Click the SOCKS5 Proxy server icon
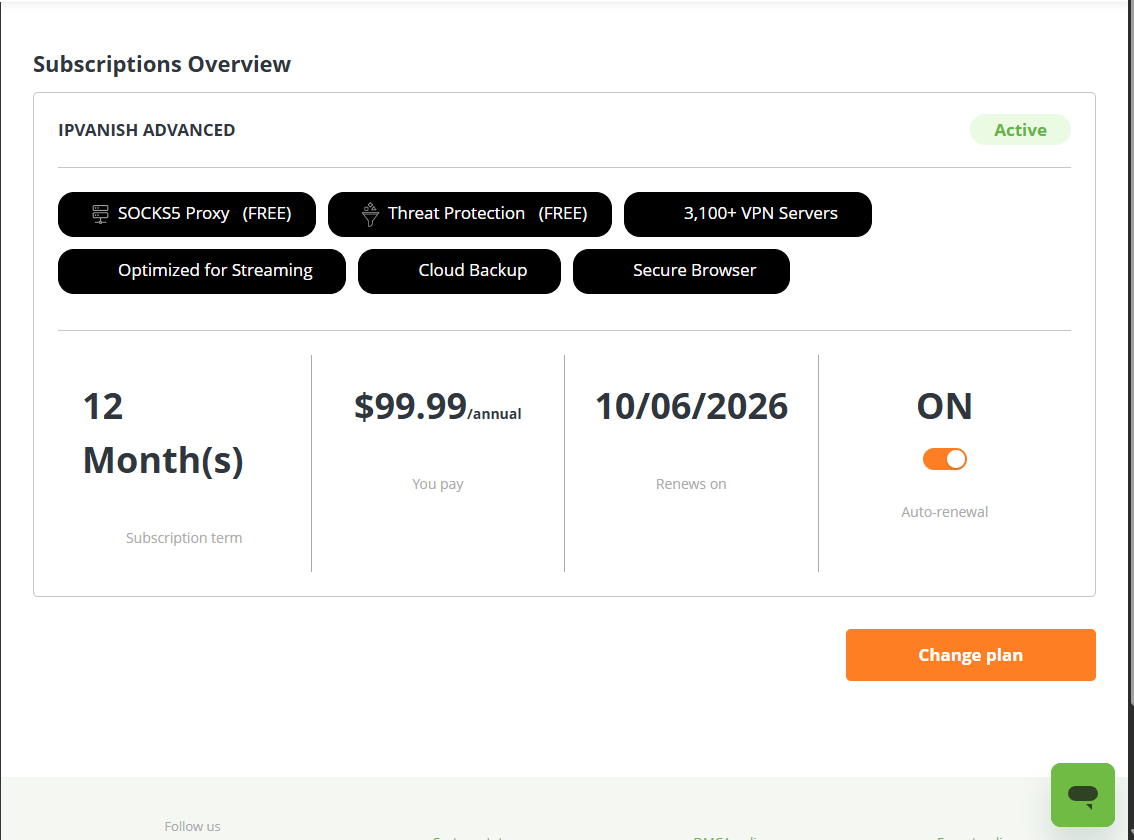The height and width of the screenshot is (840, 1134). 101,214
